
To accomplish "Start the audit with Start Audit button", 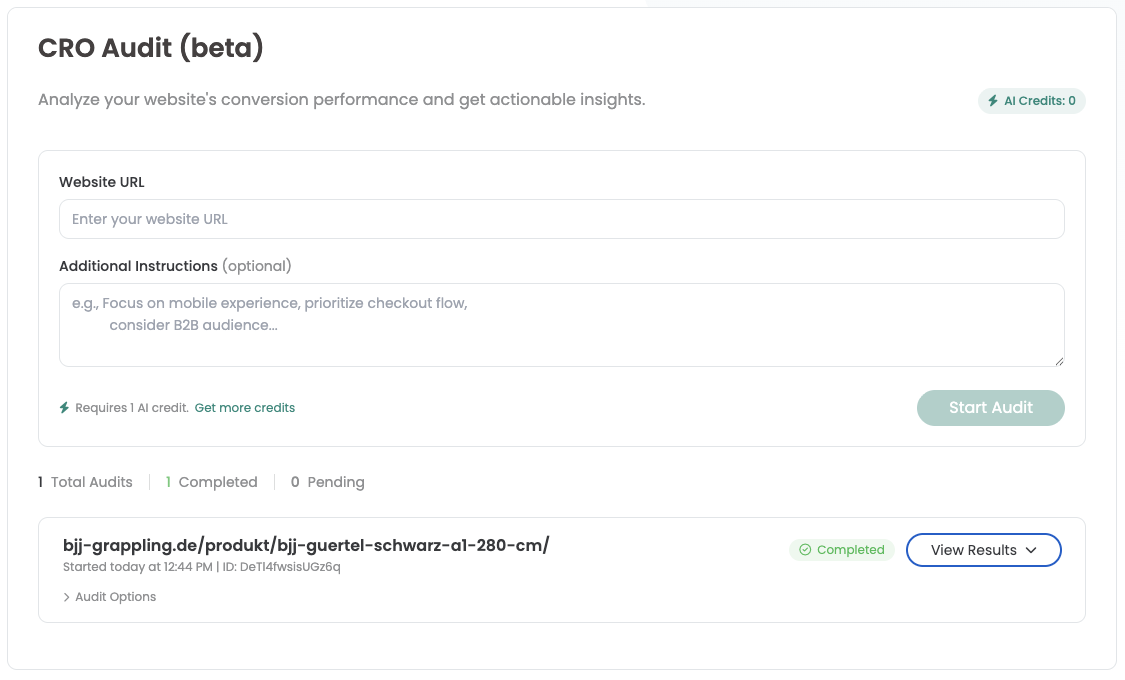I will [x=990, y=407].
